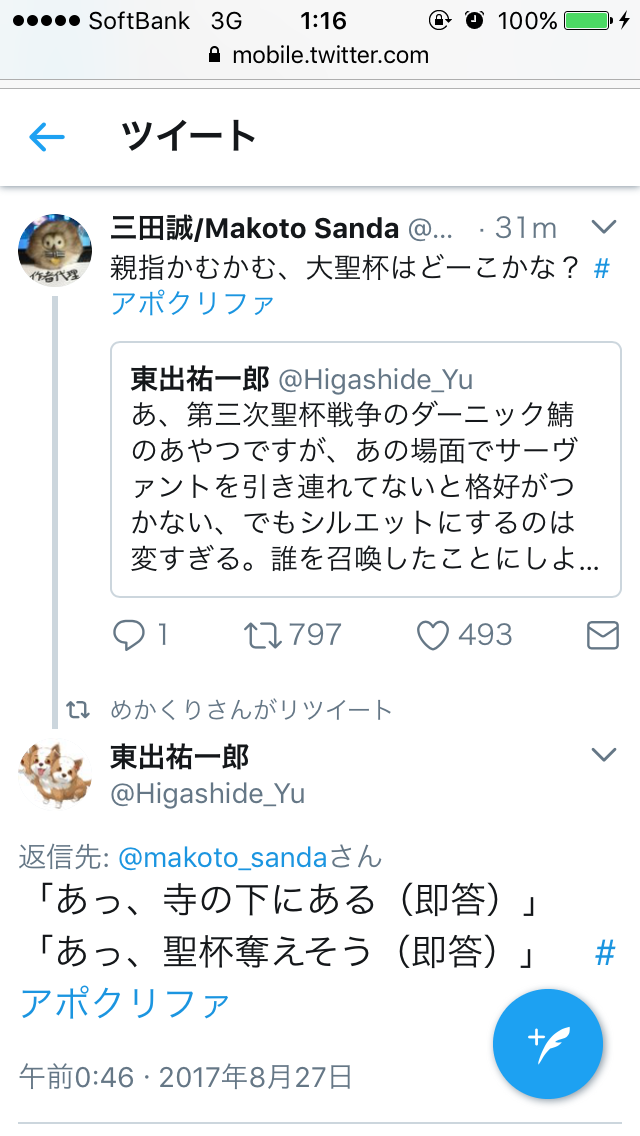640x1136 pixels.
Task: Tap the mobile.twitter.com address bar
Action: pyautogui.click(x=320, y=56)
